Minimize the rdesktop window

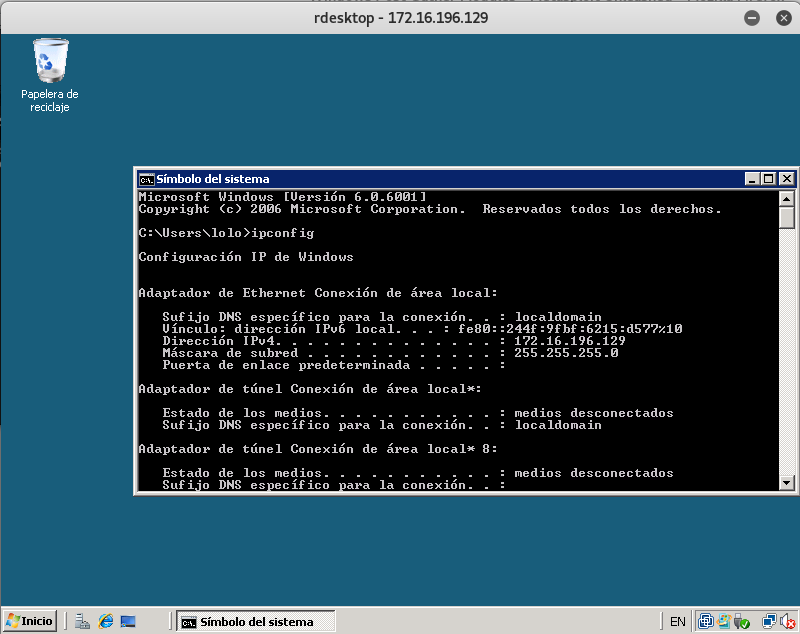click(x=752, y=18)
